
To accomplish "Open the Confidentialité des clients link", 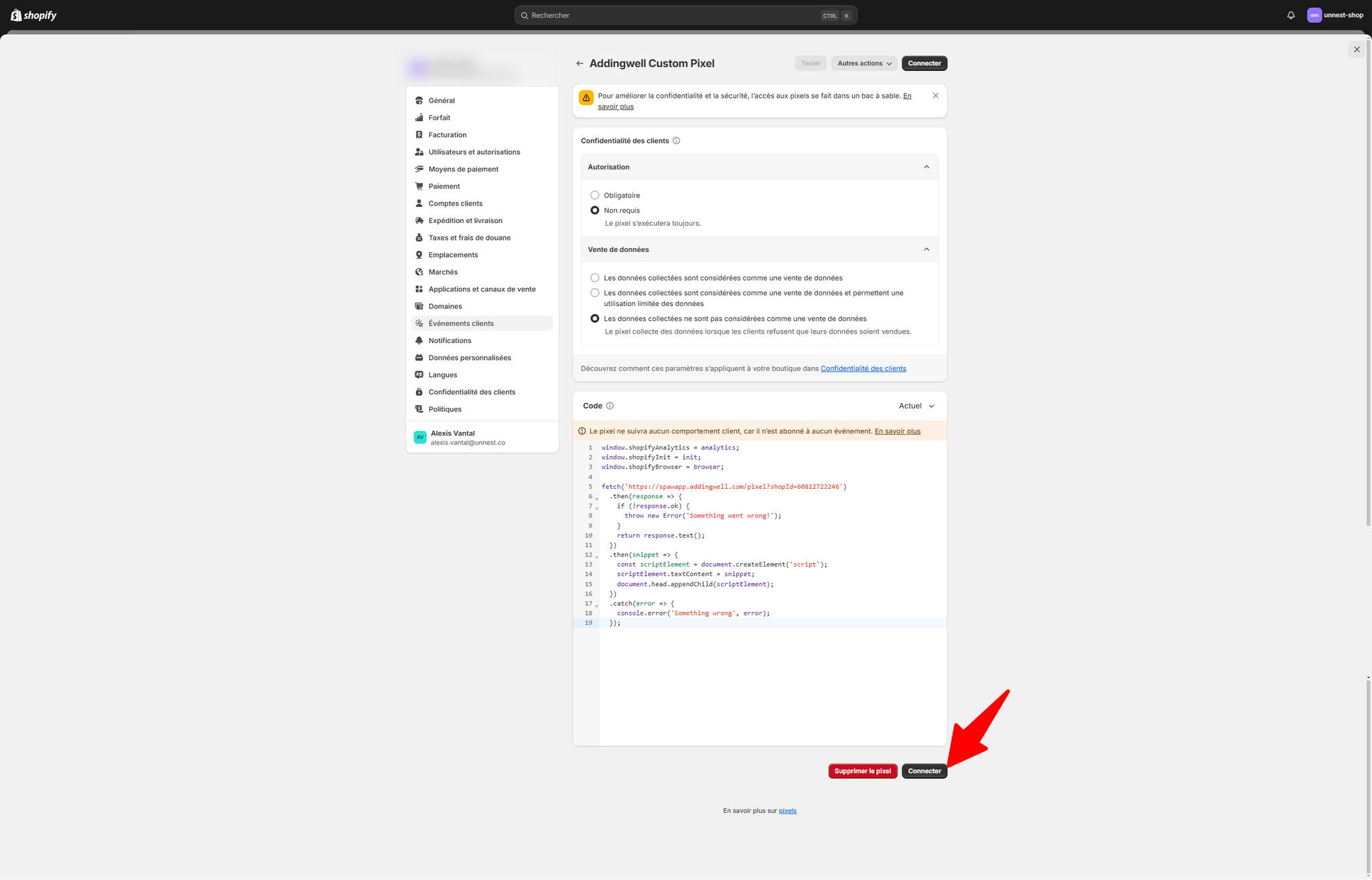I will pyautogui.click(x=863, y=368).
